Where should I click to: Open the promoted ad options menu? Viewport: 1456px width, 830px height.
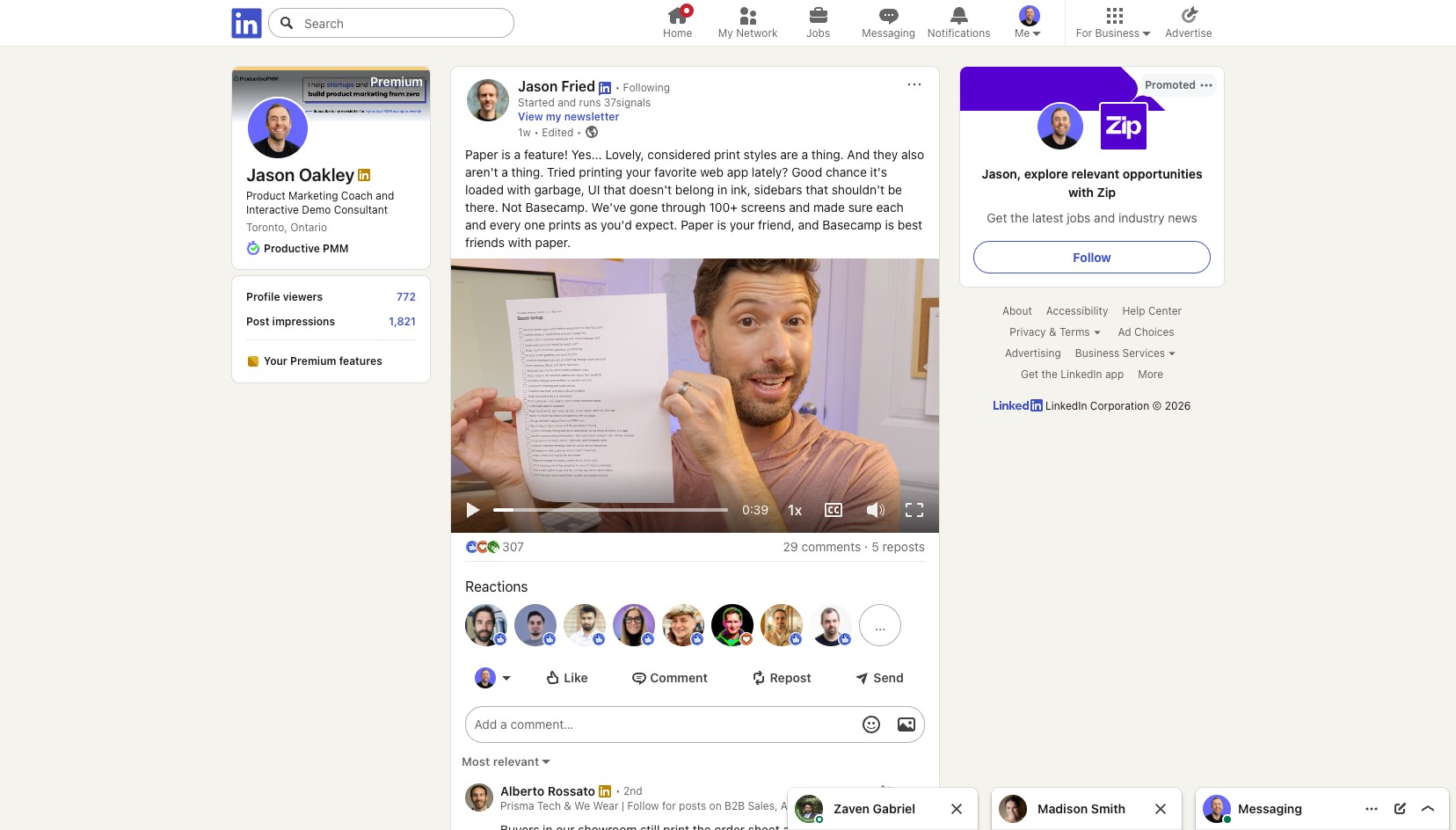click(x=1206, y=85)
